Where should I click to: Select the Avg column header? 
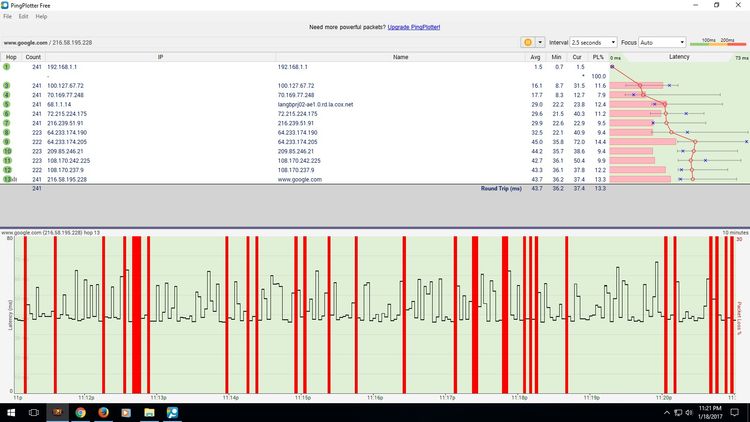pyautogui.click(x=535, y=57)
